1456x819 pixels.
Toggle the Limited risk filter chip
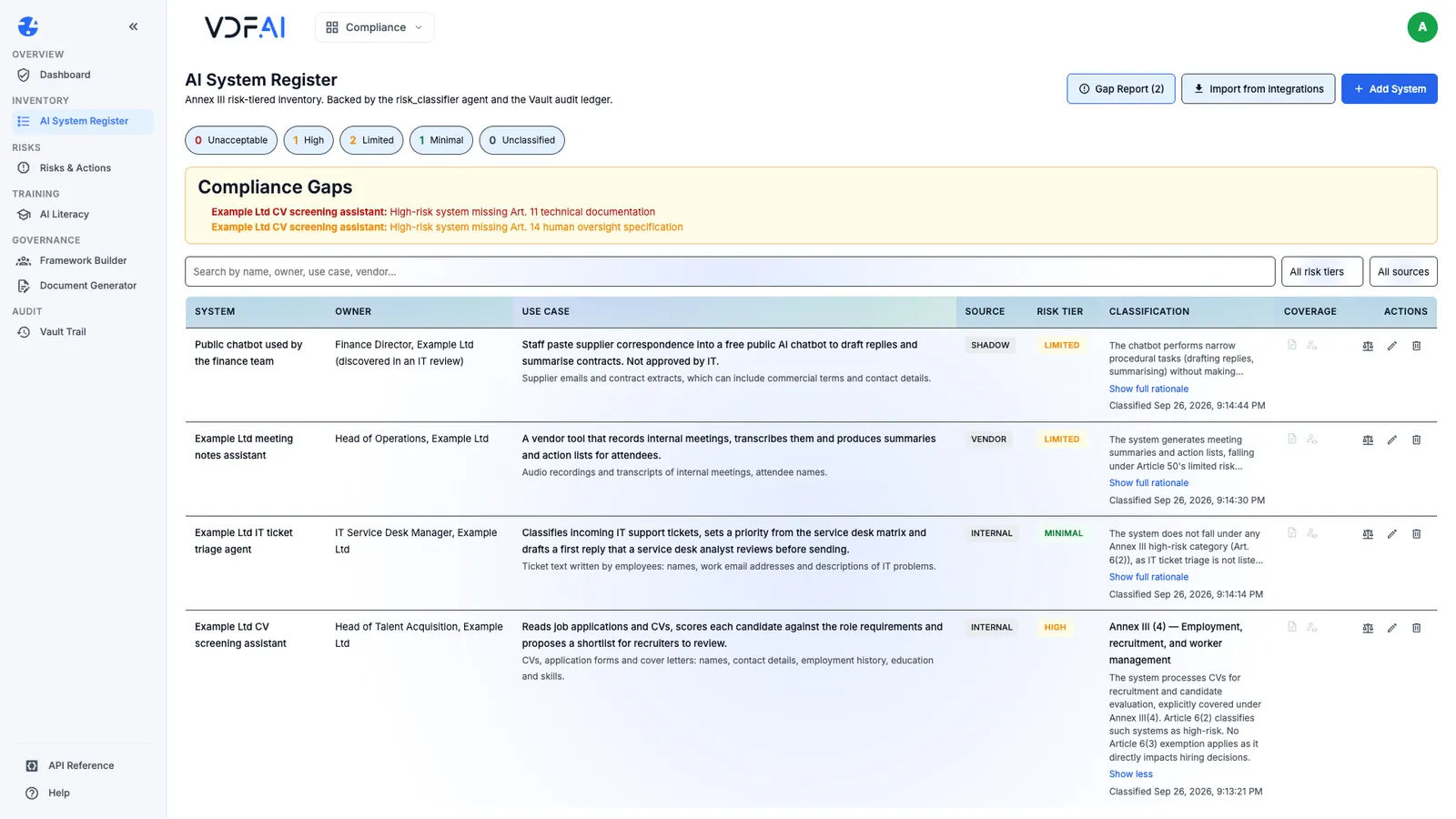point(371,140)
